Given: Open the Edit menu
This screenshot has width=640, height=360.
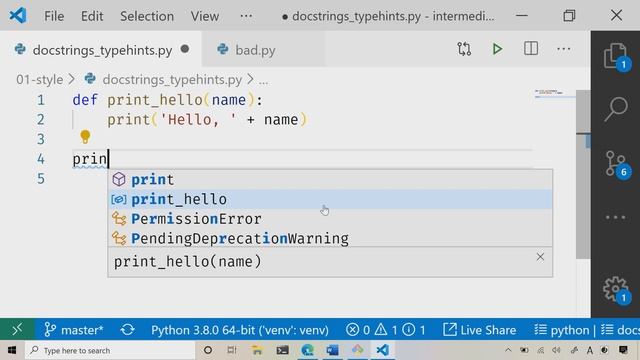Looking at the screenshot, I should click(x=92, y=16).
